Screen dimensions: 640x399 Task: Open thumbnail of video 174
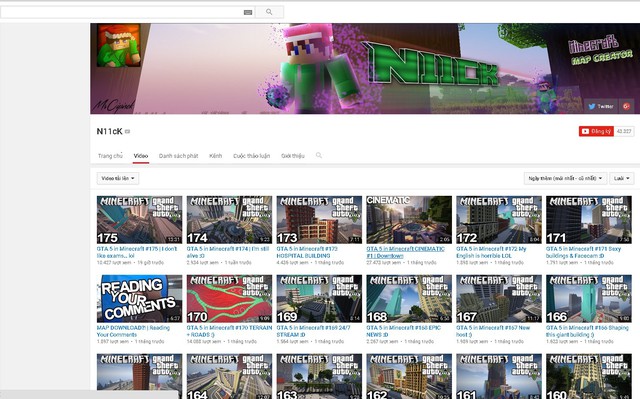tap(229, 219)
